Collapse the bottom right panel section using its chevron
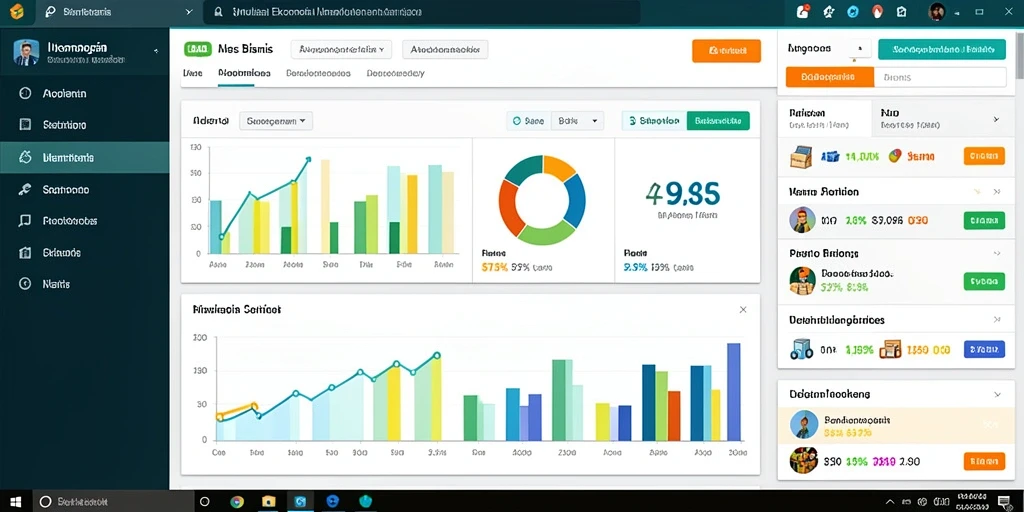The height and width of the screenshot is (512, 1024). (997, 394)
